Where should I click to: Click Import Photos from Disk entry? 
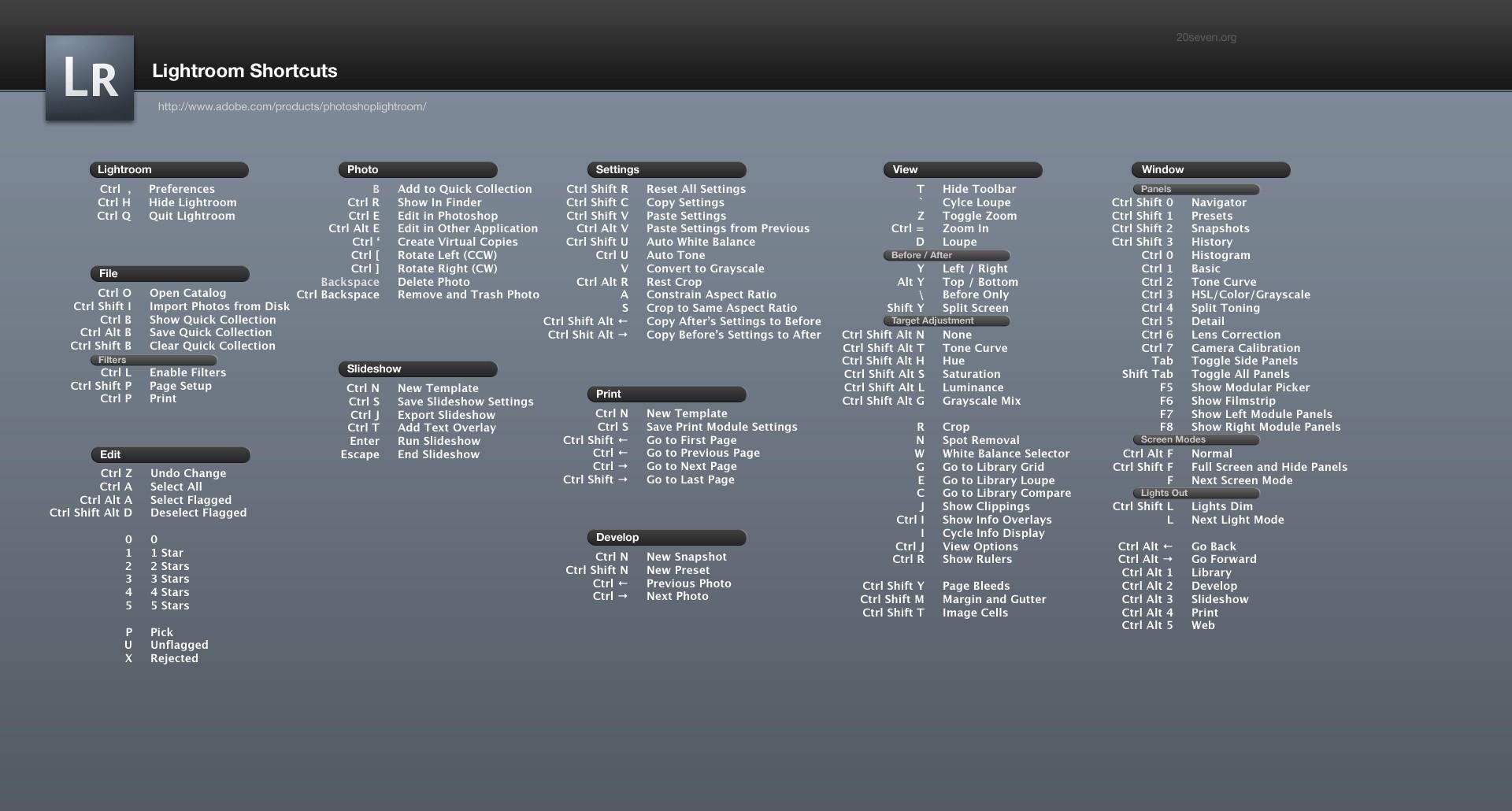[220, 306]
